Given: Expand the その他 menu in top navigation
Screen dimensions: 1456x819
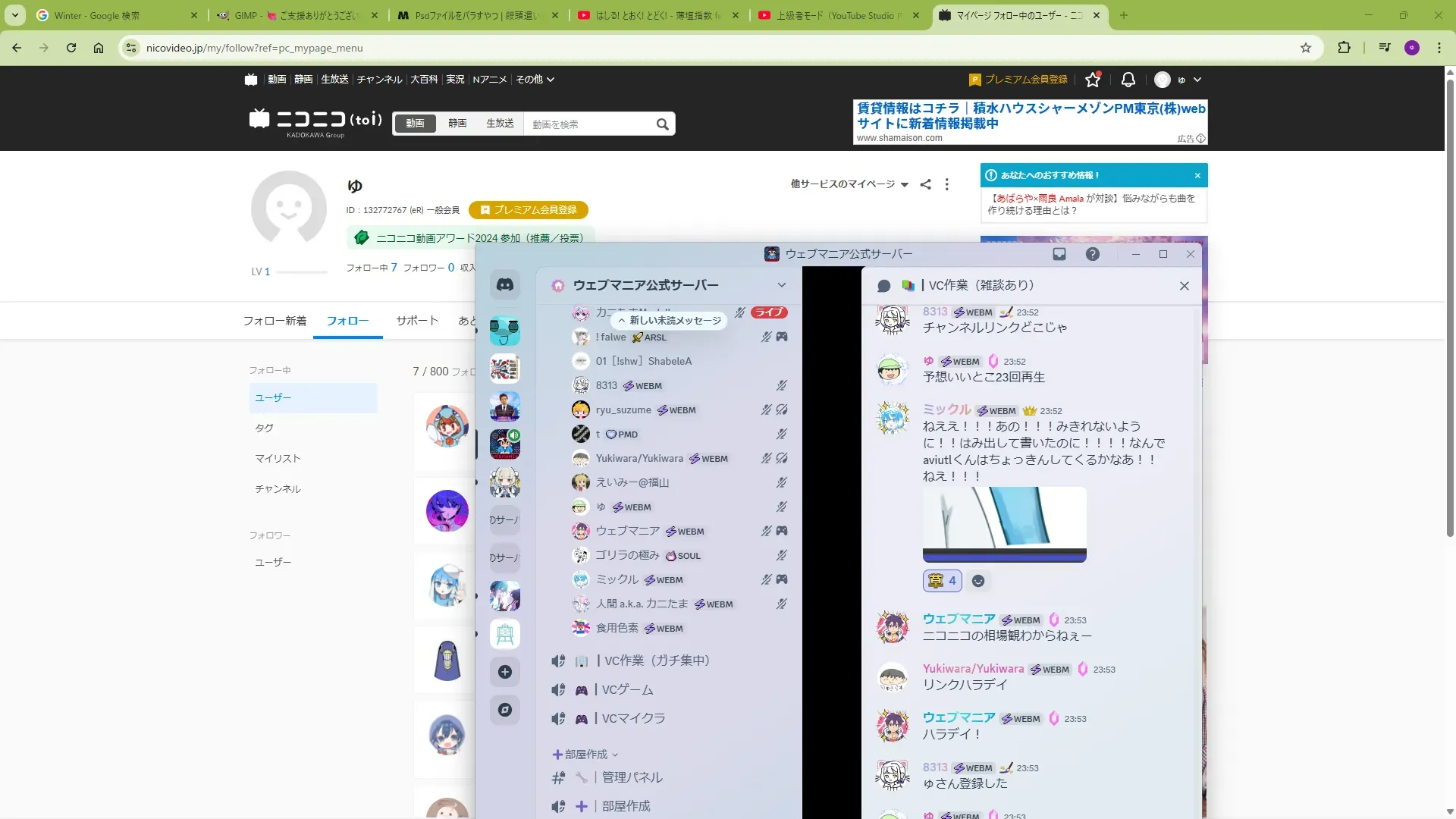Looking at the screenshot, I should [535, 80].
